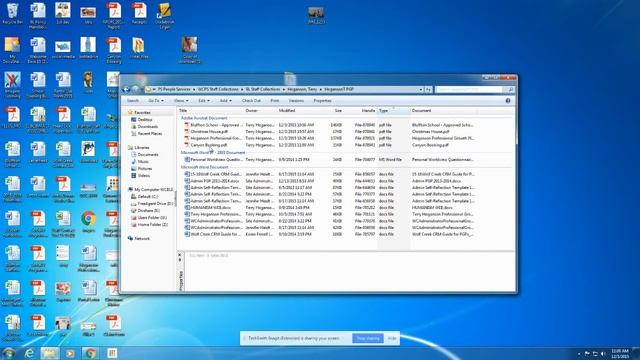Collapse the Adobe Acrobat Document group
This screenshot has width=640, height=360.
tap(204, 118)
